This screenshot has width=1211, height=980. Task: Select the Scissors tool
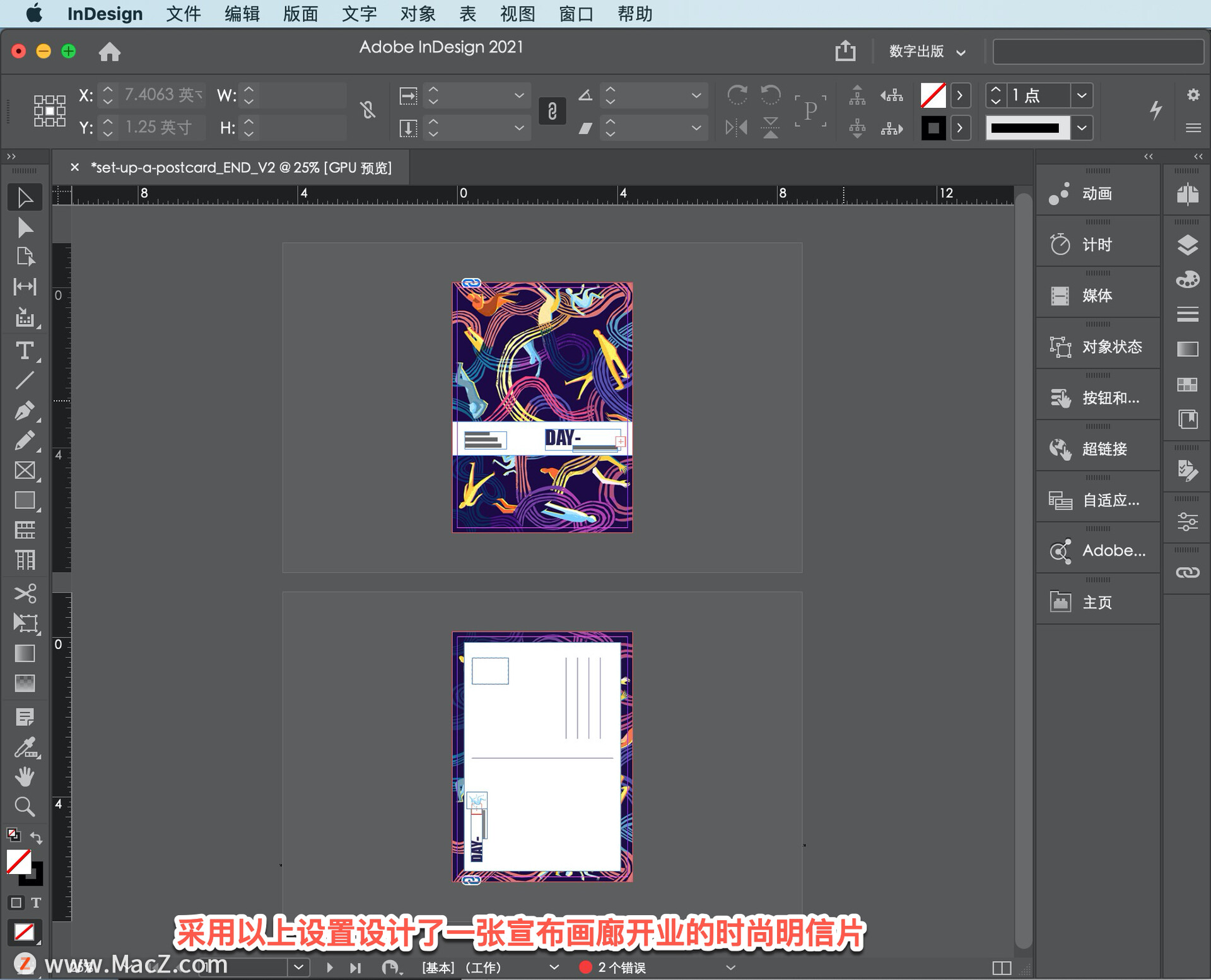[x=25, y=593]
